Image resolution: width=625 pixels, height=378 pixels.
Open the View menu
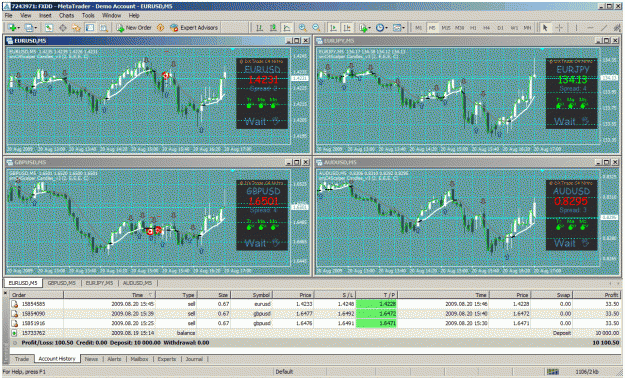(x=26, y=16)
